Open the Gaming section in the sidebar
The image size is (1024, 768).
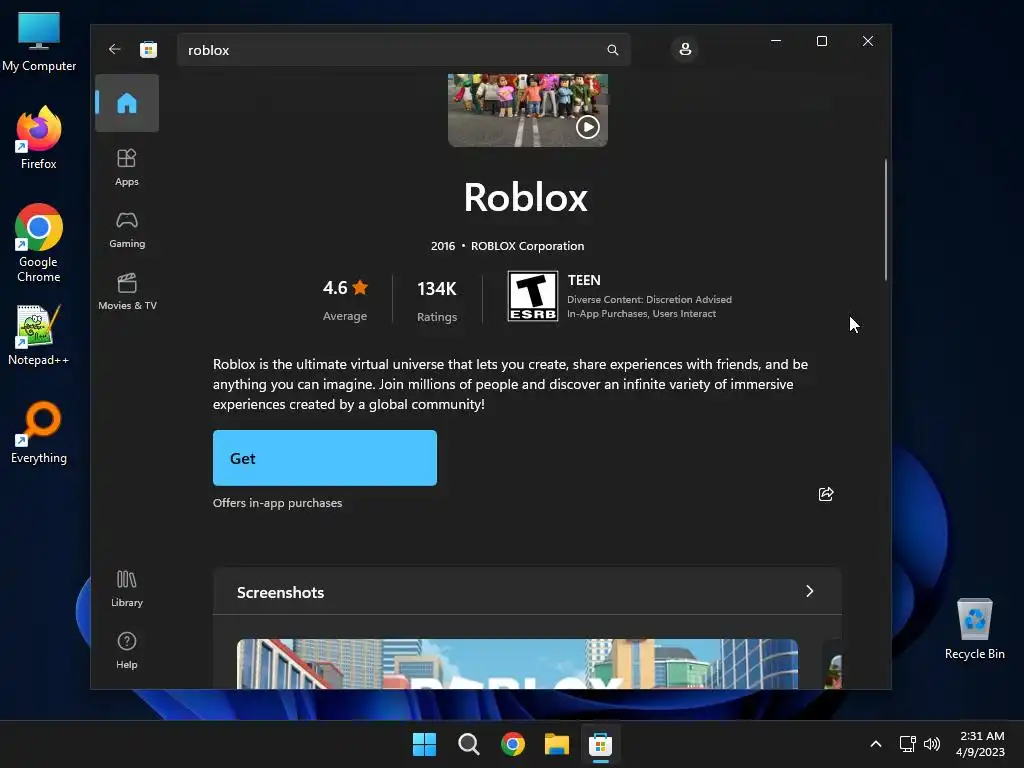click(x=127, y=230)
